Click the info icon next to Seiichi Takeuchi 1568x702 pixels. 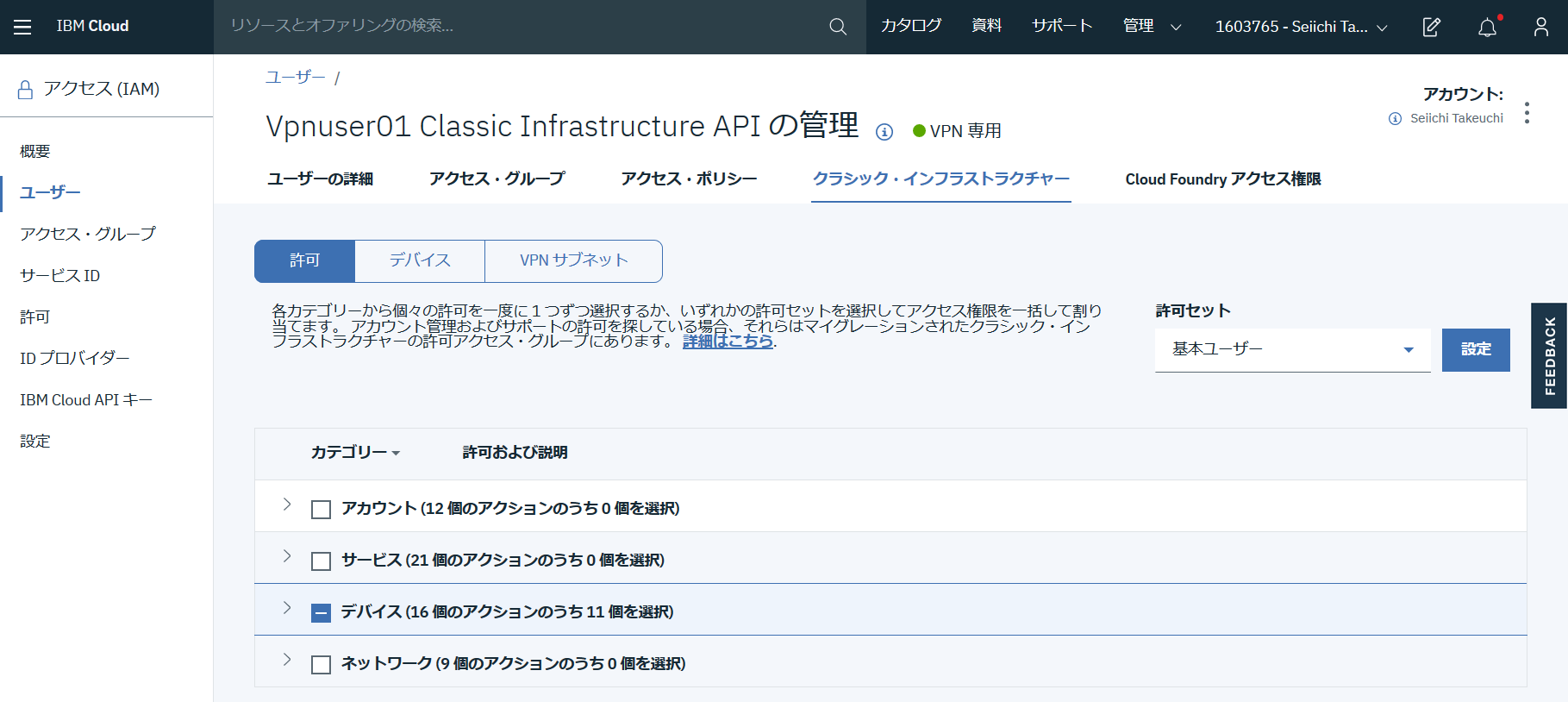1395,118
